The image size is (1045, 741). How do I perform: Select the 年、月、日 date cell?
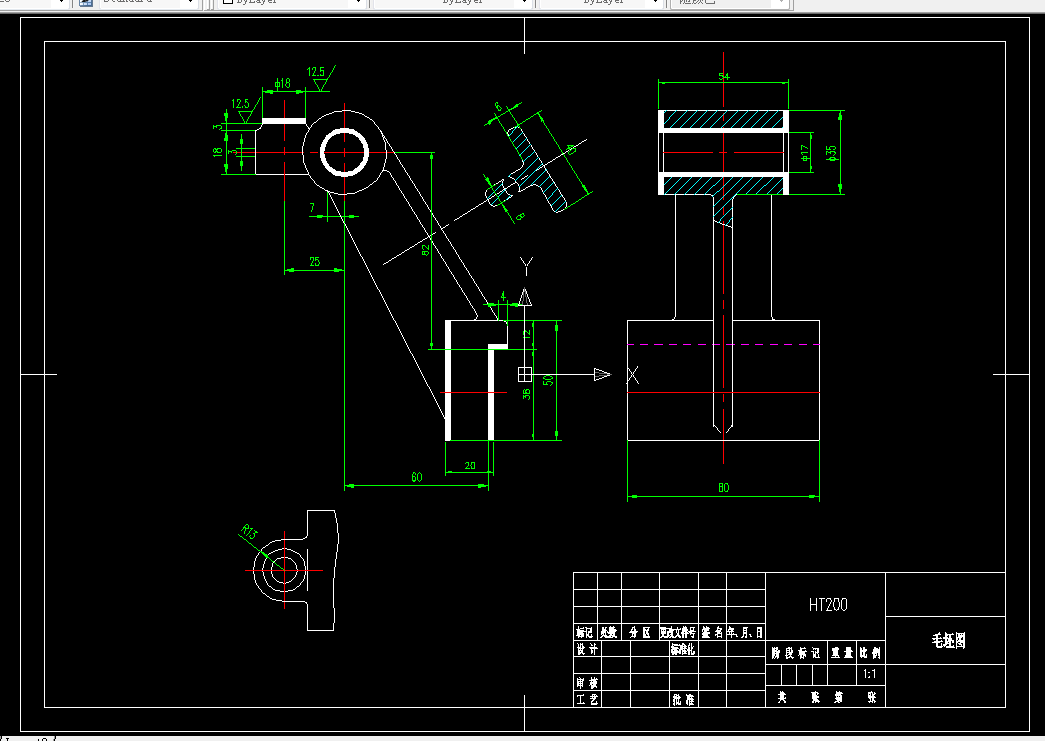coord(745,632)
